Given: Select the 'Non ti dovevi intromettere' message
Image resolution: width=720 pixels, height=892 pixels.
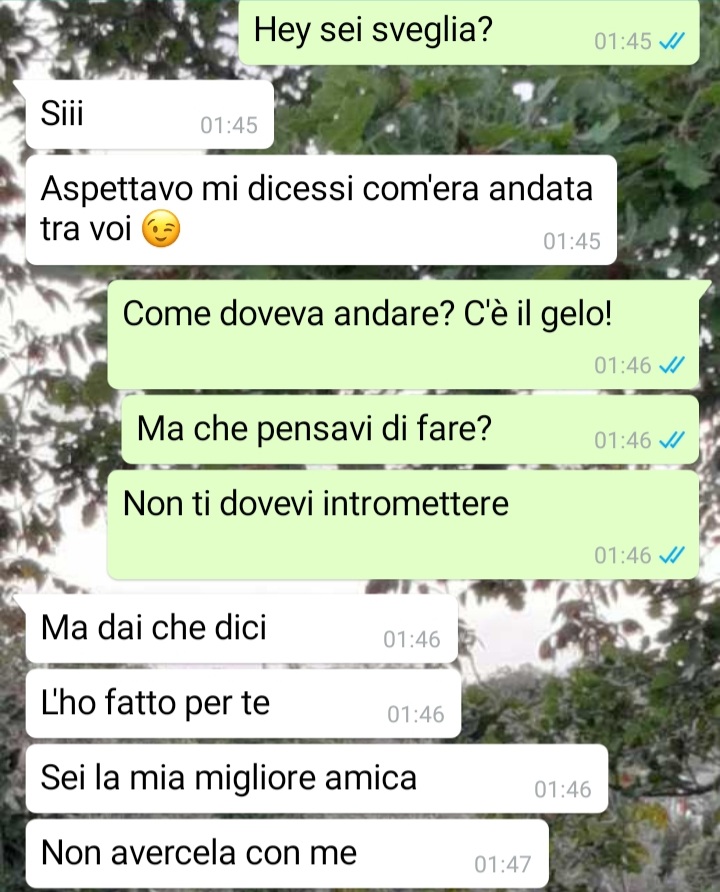Looking at the screenshot, I should (x=403, y=525).
